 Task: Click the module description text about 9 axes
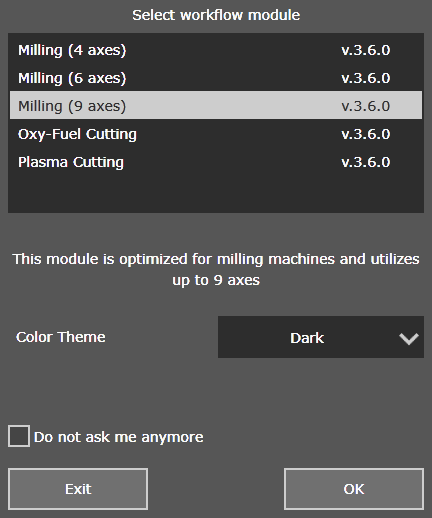click(216, 269)
